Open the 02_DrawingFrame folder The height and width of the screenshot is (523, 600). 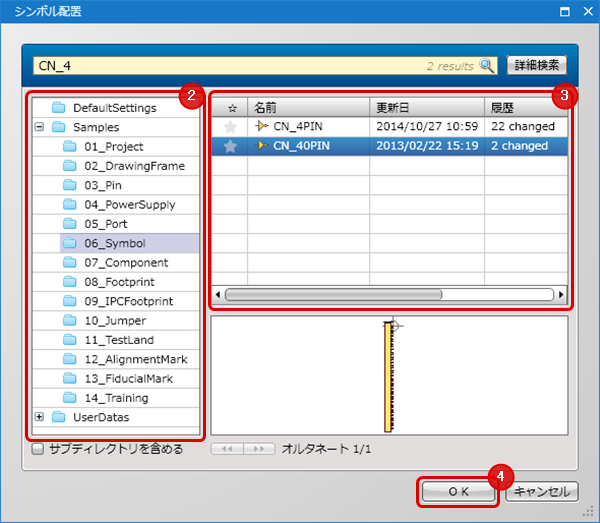click(124, 166)
